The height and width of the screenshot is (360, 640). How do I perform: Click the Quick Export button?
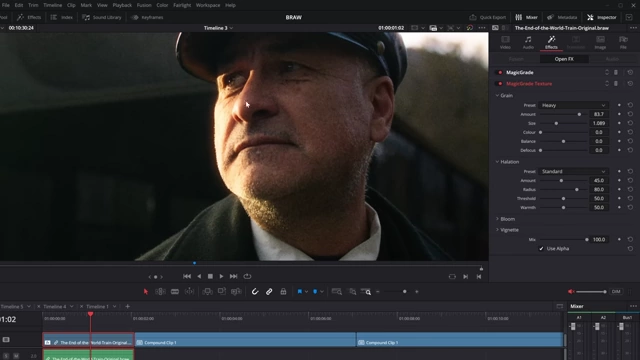pyautogui.click(x=488, y=17)
